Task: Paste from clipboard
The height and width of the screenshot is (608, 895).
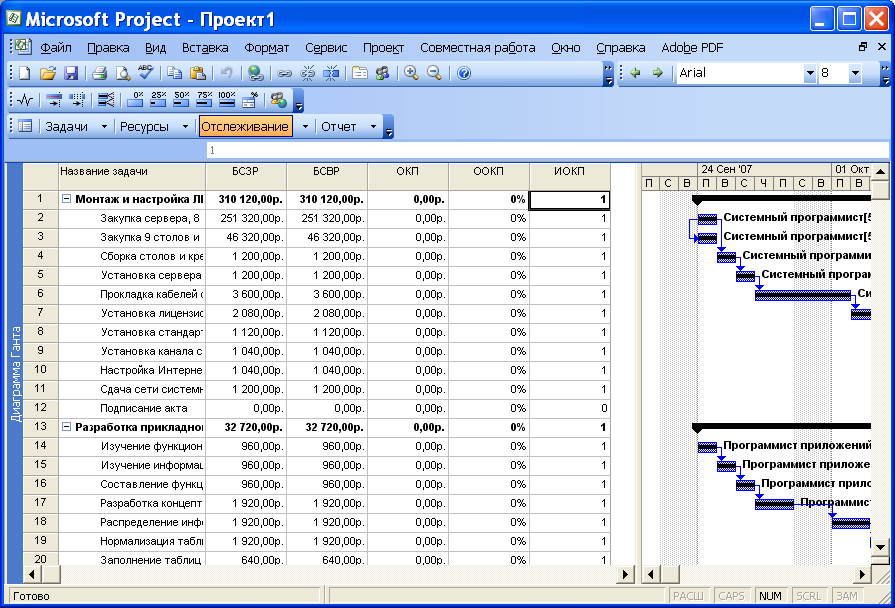Action: [197, 73]
